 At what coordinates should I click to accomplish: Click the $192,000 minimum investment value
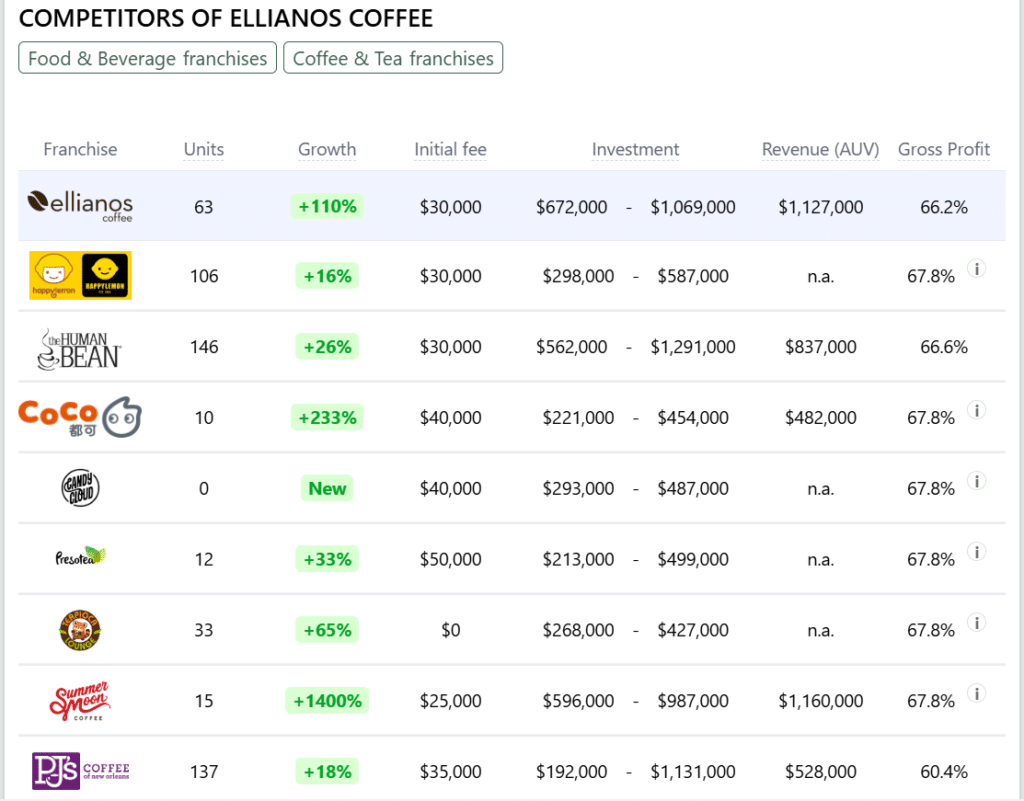571,772
